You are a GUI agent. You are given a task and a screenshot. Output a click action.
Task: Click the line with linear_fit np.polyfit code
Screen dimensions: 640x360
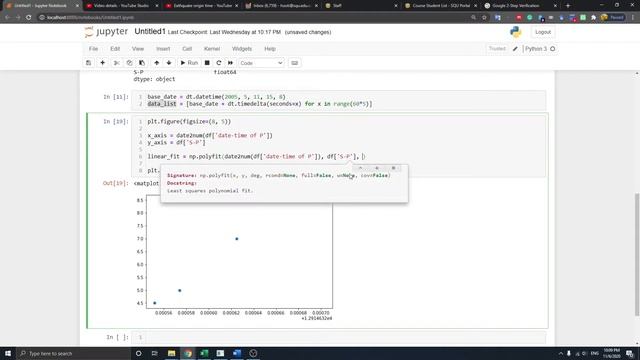[256, 156]
